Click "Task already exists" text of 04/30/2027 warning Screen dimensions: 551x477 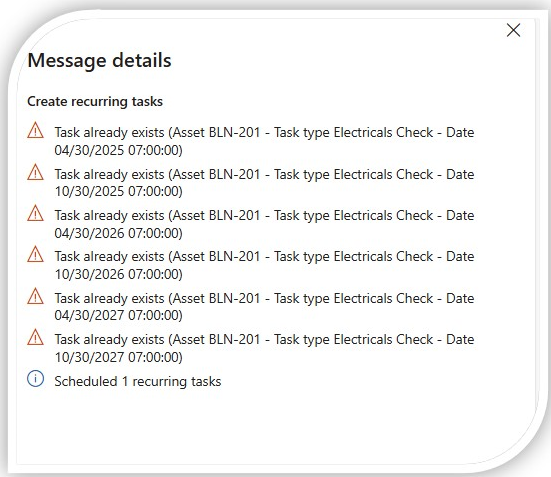(109, 298)
